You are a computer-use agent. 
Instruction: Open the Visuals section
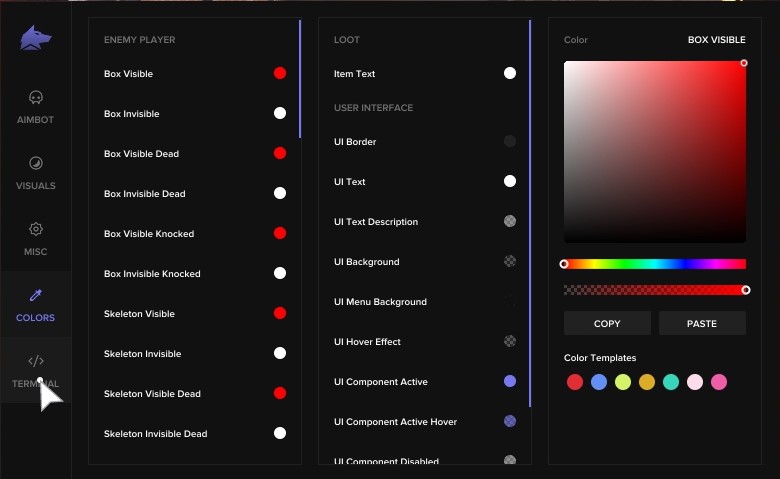[36, 173]
